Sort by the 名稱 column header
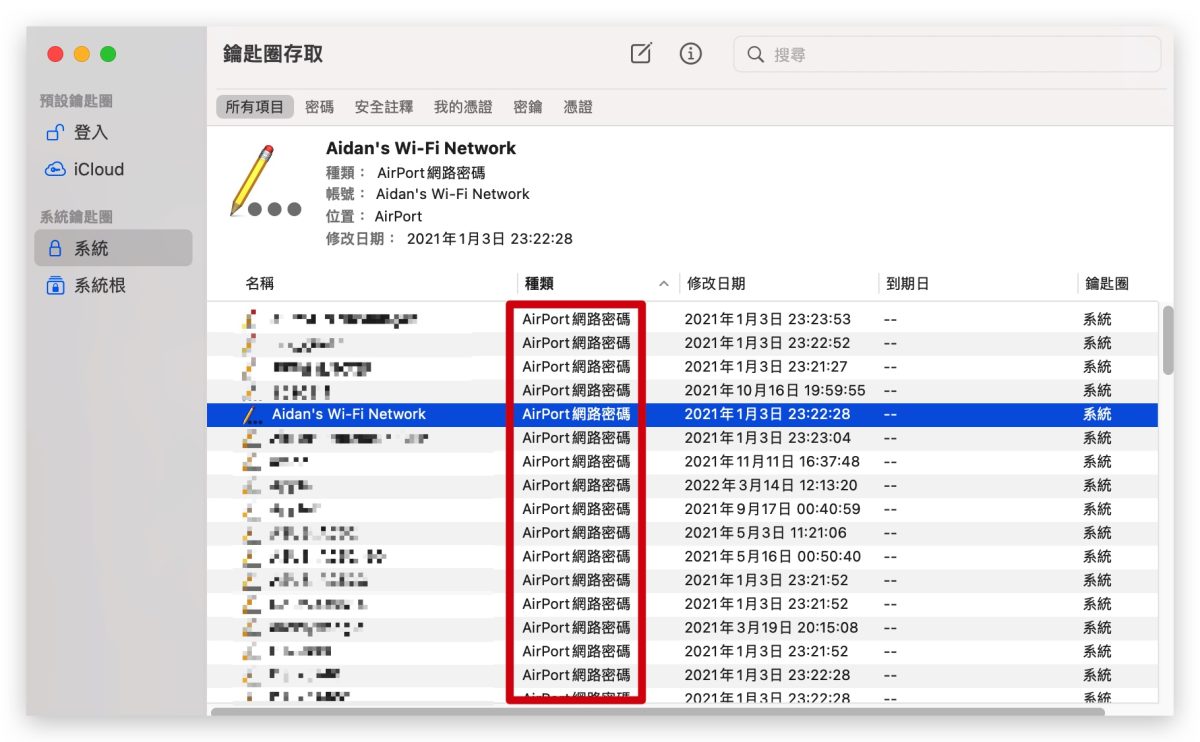This screenshot has width=1200, height=742. pos(259,283)
